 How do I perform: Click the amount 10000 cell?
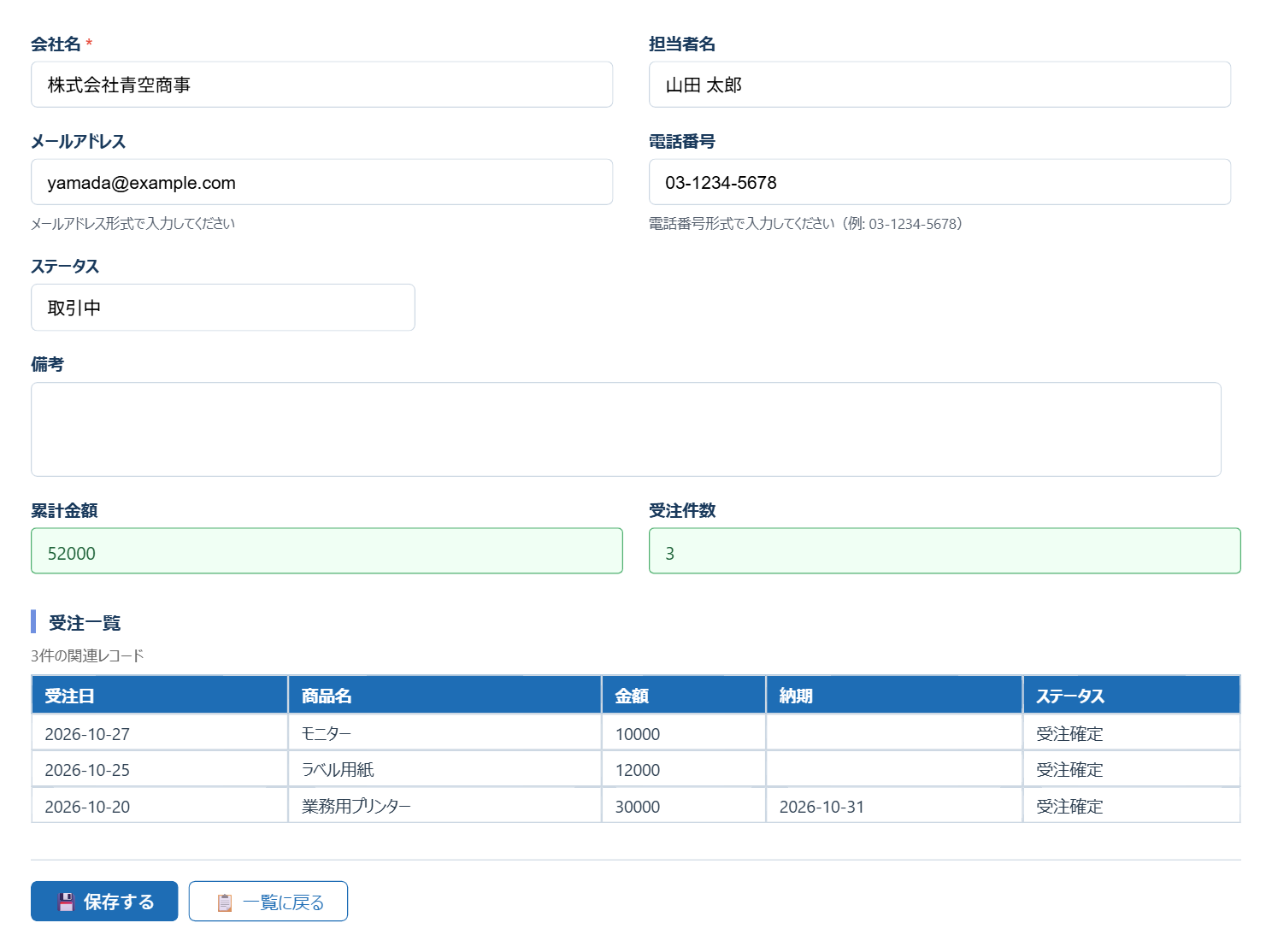(684, 733)
